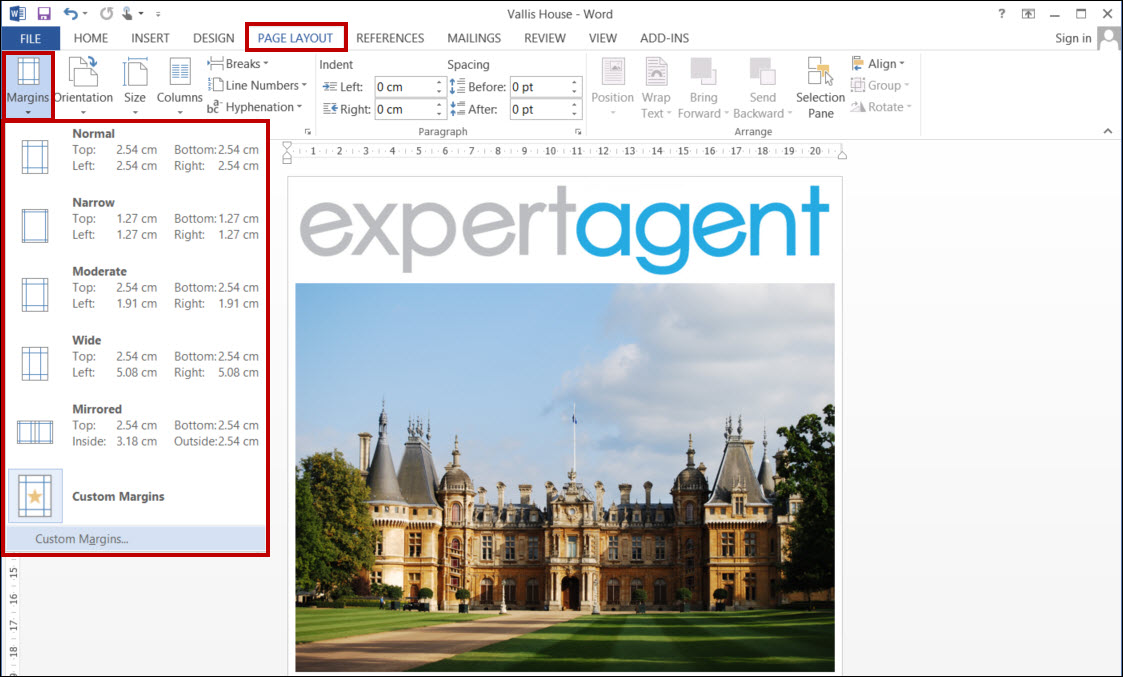1123x677 pixels.
Task: Switch to the REVIEW tab
Action: (x=545, y=38)
